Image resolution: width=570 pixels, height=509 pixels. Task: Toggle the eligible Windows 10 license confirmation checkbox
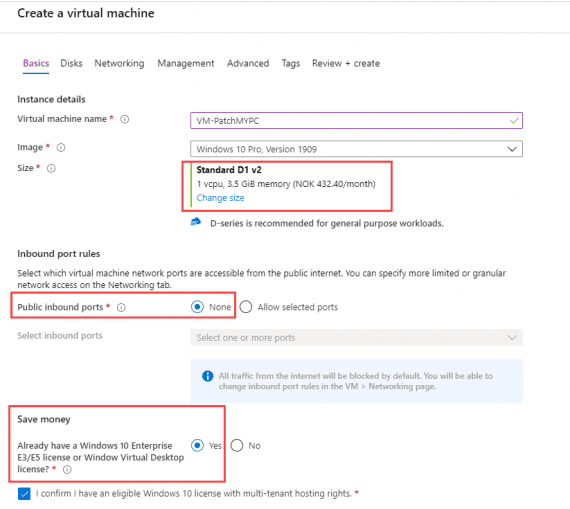coord(24,494)
